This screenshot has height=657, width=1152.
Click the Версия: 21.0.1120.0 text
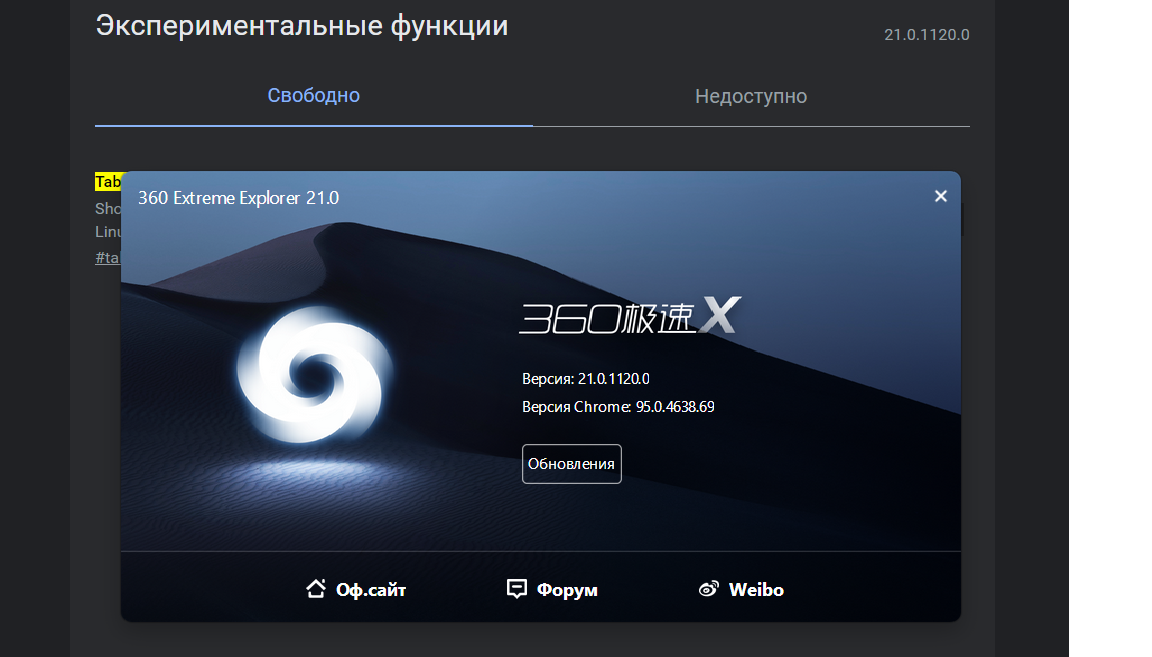click(586, 379)
